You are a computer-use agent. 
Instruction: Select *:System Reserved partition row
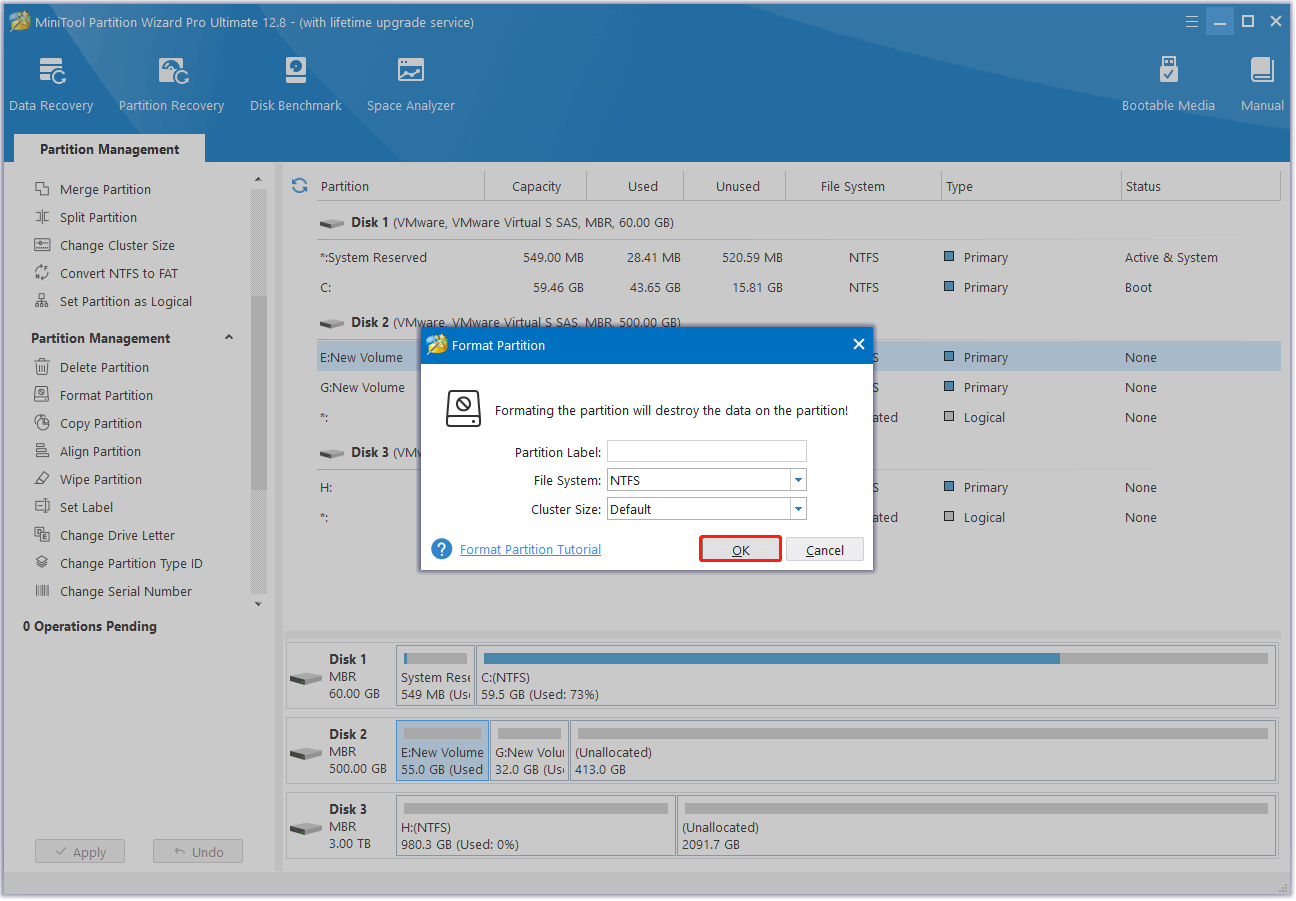pos(798,257)
